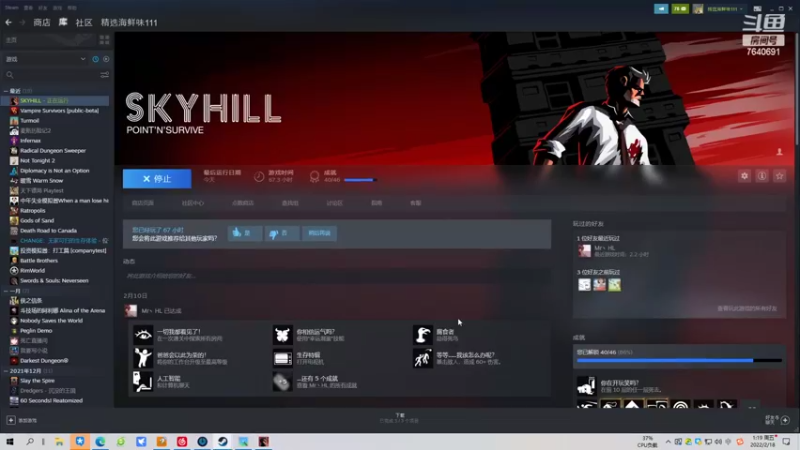
Task: Open the 库 library tab
Action: 63,22
